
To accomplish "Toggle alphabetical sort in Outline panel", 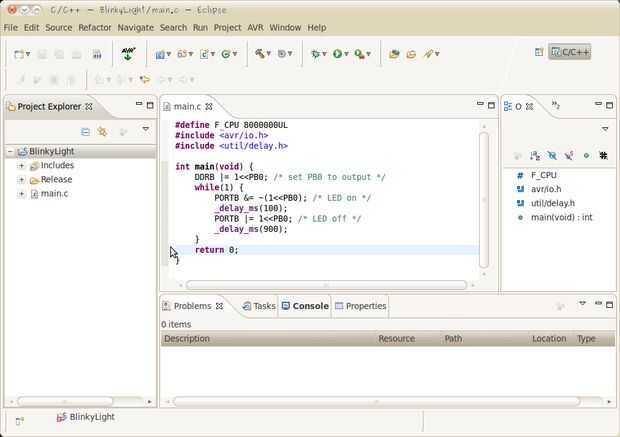I will (x=534, y=155).
